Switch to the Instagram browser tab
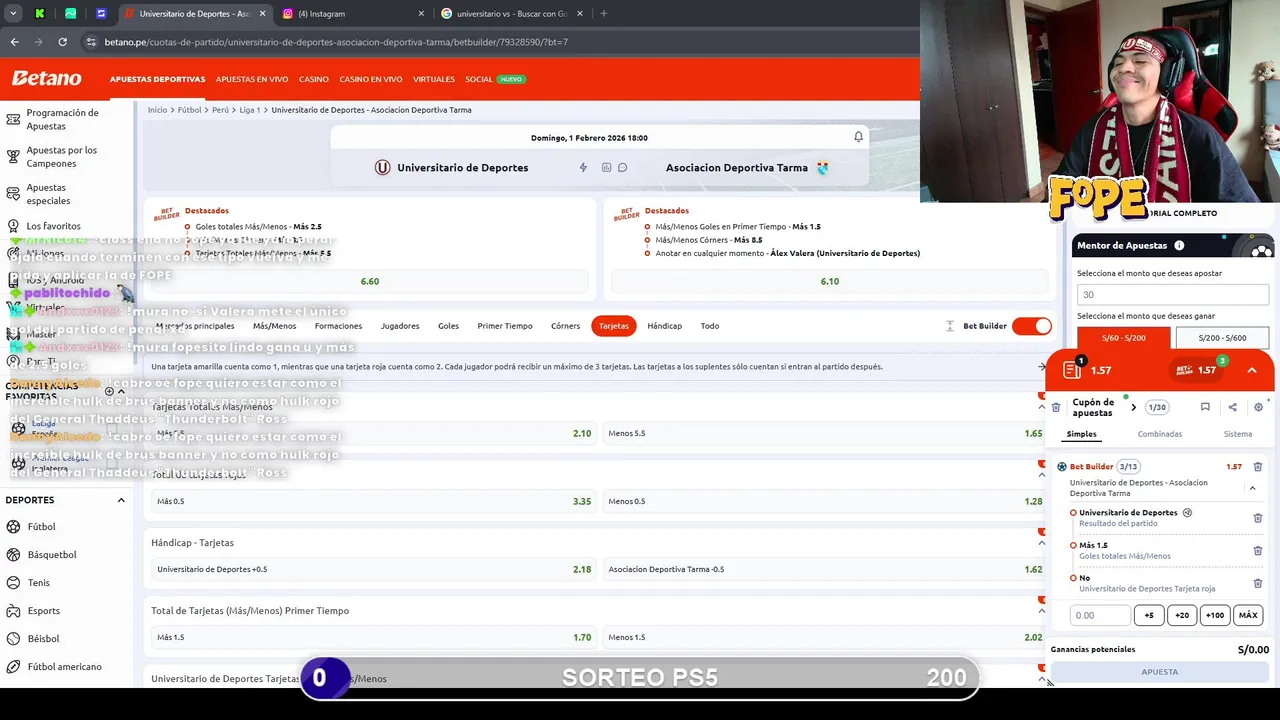 click(353, 14)
